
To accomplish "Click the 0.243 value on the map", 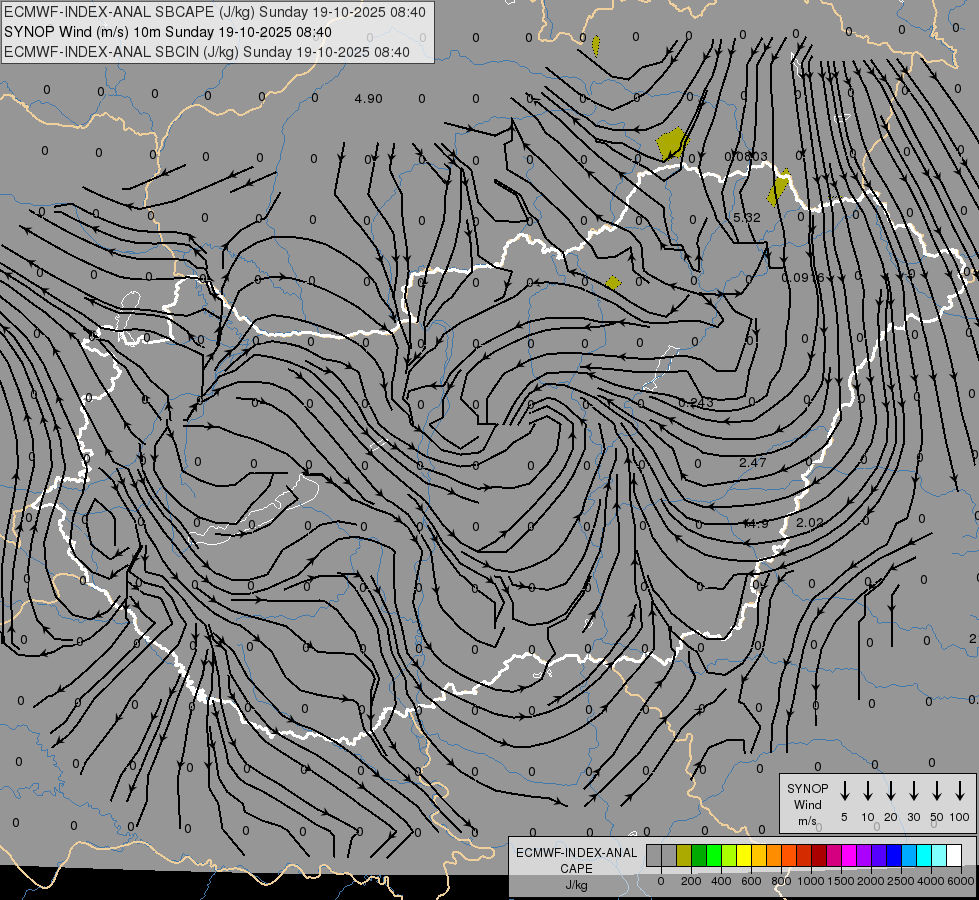I will (696, 403).
